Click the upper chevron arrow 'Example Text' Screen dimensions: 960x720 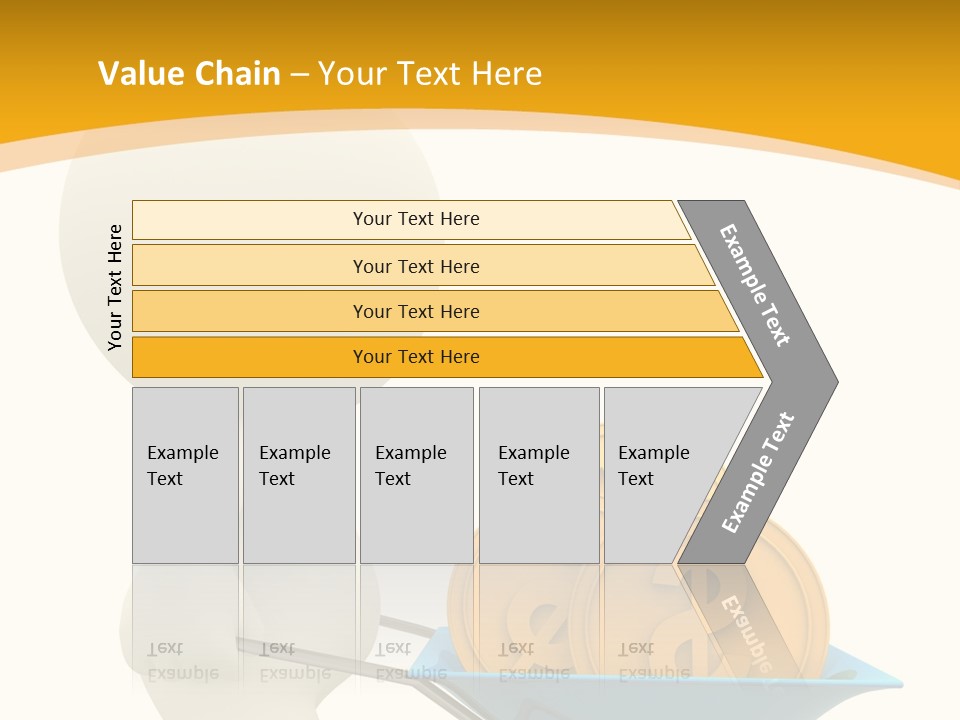click(755, 285)
